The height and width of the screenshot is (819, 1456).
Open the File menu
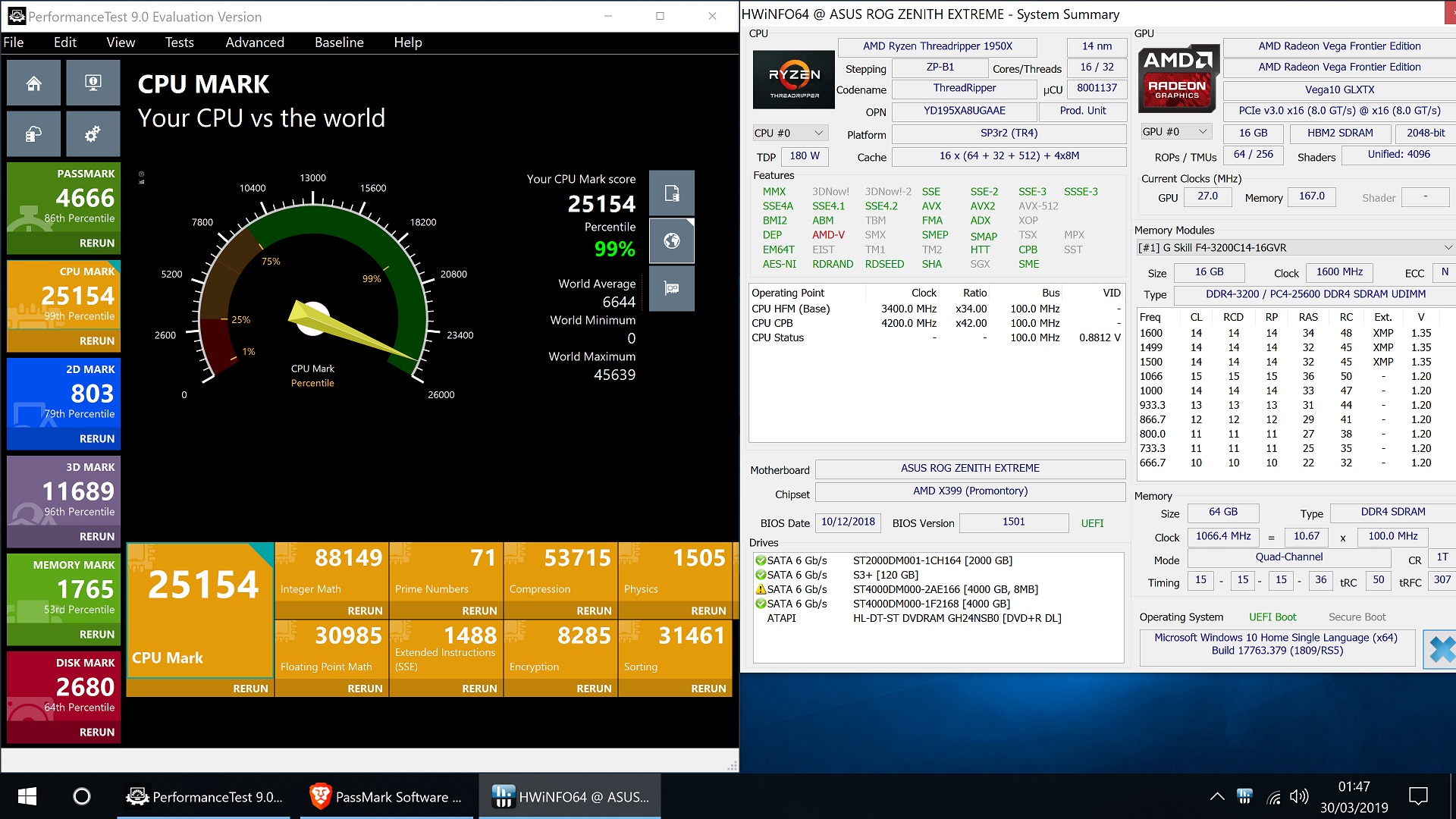coord(14,42)
